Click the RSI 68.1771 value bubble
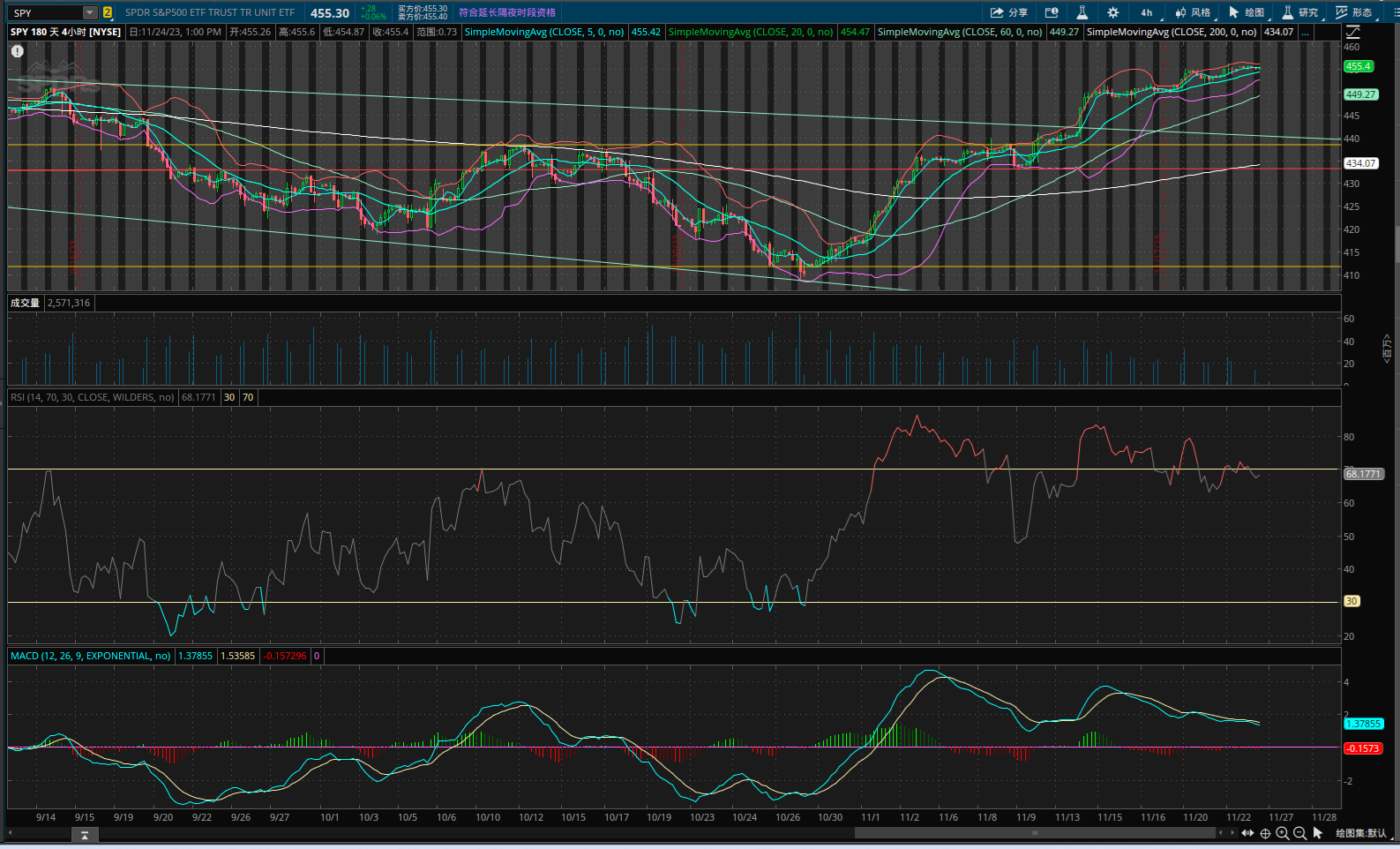Image resolution: width=1400 pixels, height=849 pixels. click(1363, 474)
